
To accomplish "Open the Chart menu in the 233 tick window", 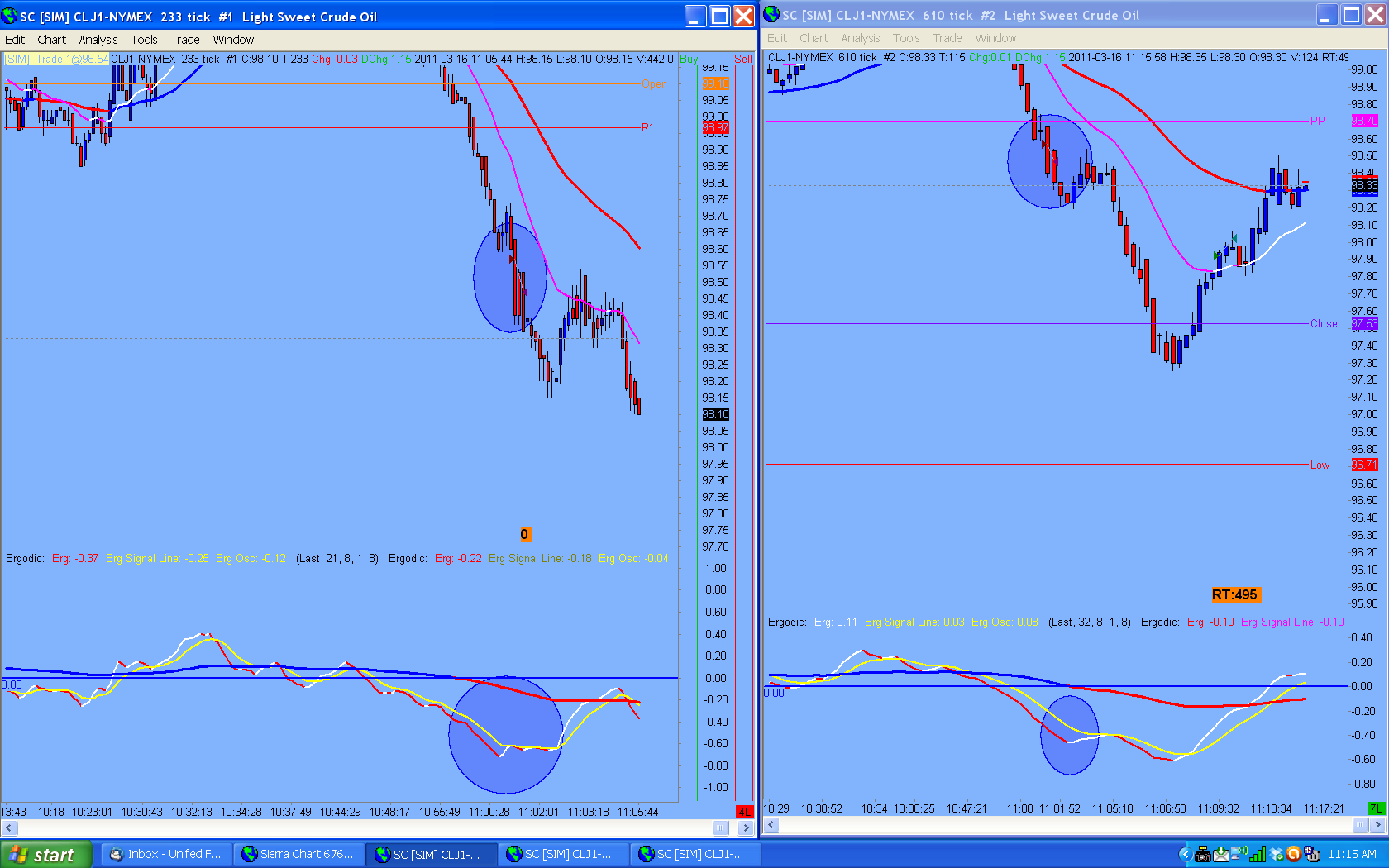I will click(51, 40).
